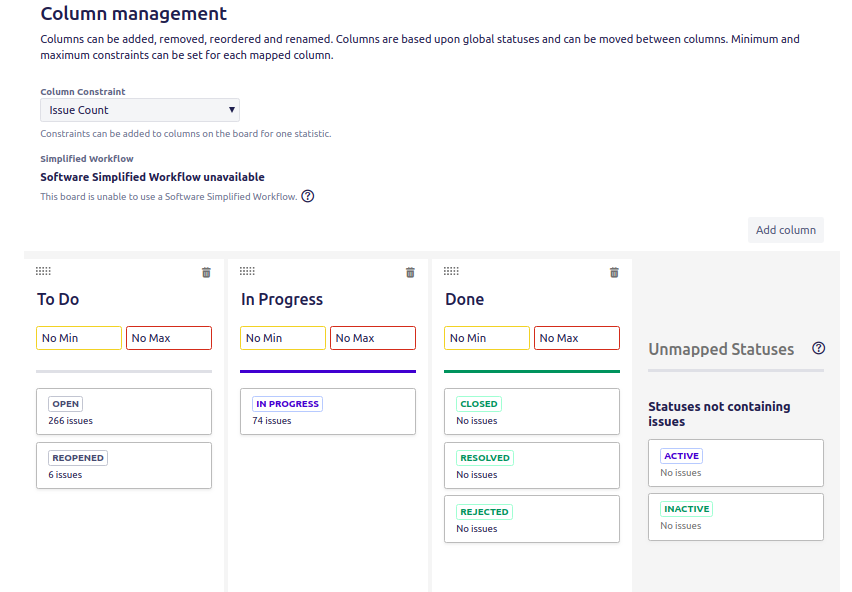Delete the In Progress column via trash icon

pyautogui.click(x=410, y=273)
